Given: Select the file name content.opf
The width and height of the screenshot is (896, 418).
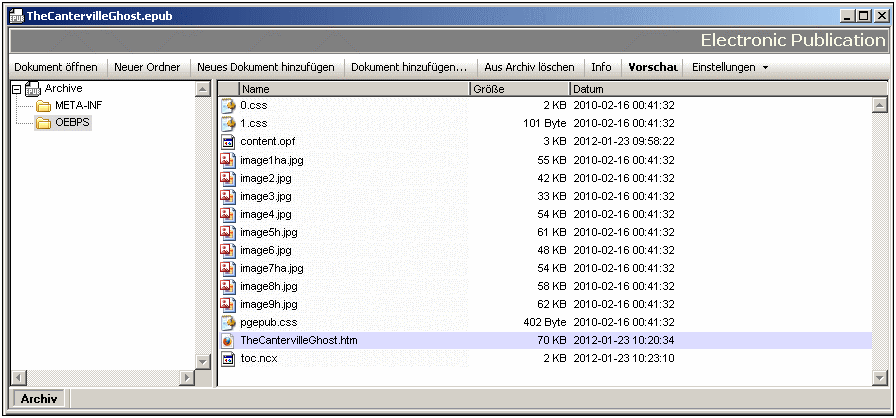Looking at the screenshot, I should pos(267,141).
